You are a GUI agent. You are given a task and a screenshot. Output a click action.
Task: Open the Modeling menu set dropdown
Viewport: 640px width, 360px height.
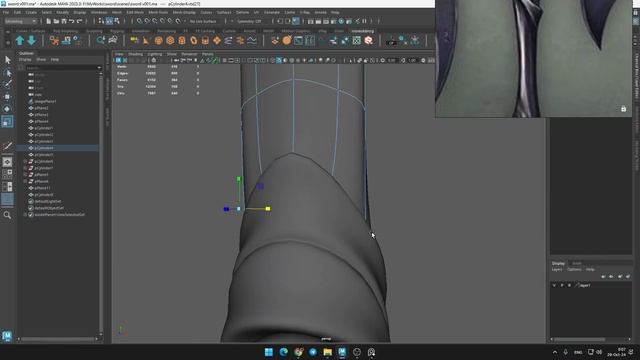[20, 21]
